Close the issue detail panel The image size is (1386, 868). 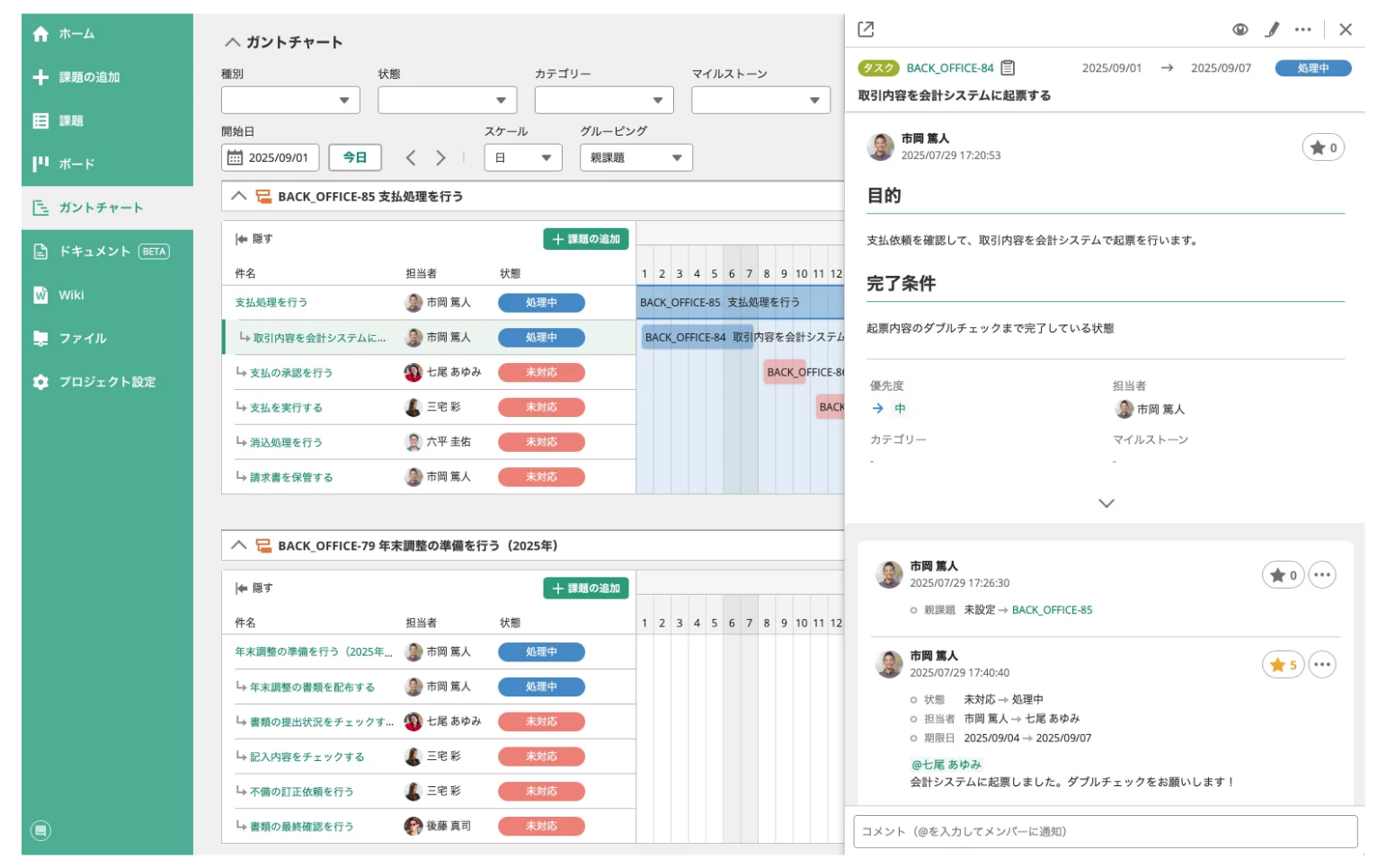point(1346,30)
